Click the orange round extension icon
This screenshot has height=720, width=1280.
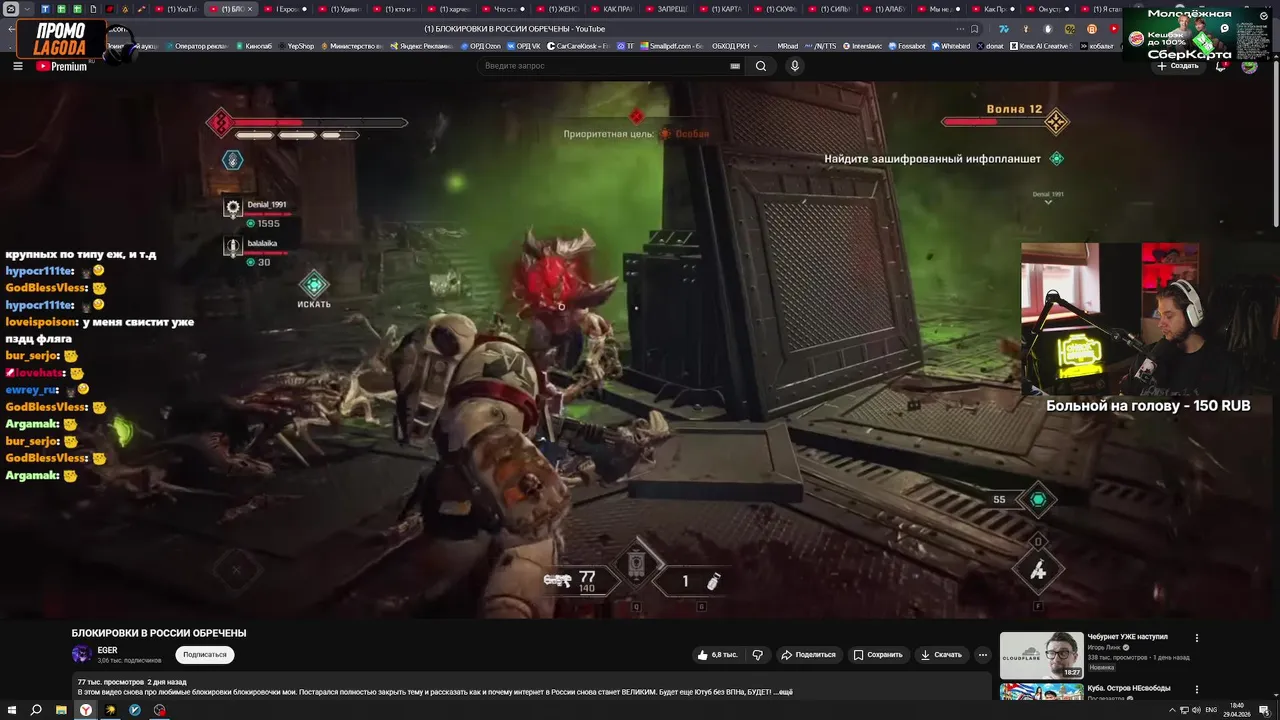click(x=1091, y=29)
